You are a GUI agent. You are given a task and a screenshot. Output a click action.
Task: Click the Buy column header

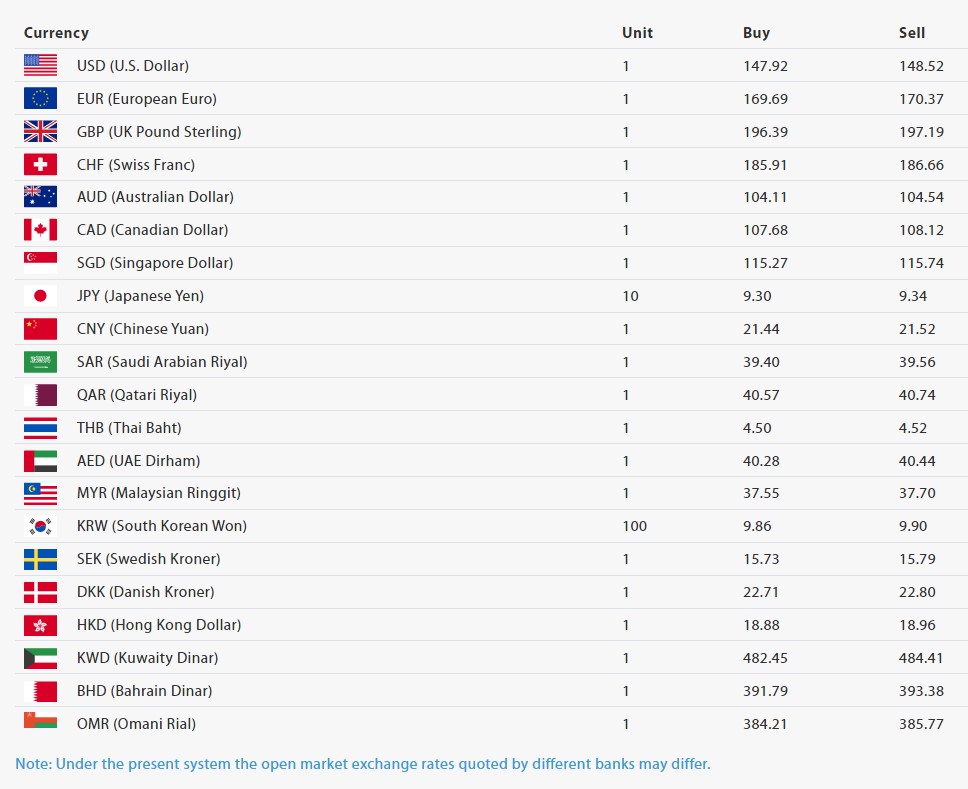click(756, 33)
